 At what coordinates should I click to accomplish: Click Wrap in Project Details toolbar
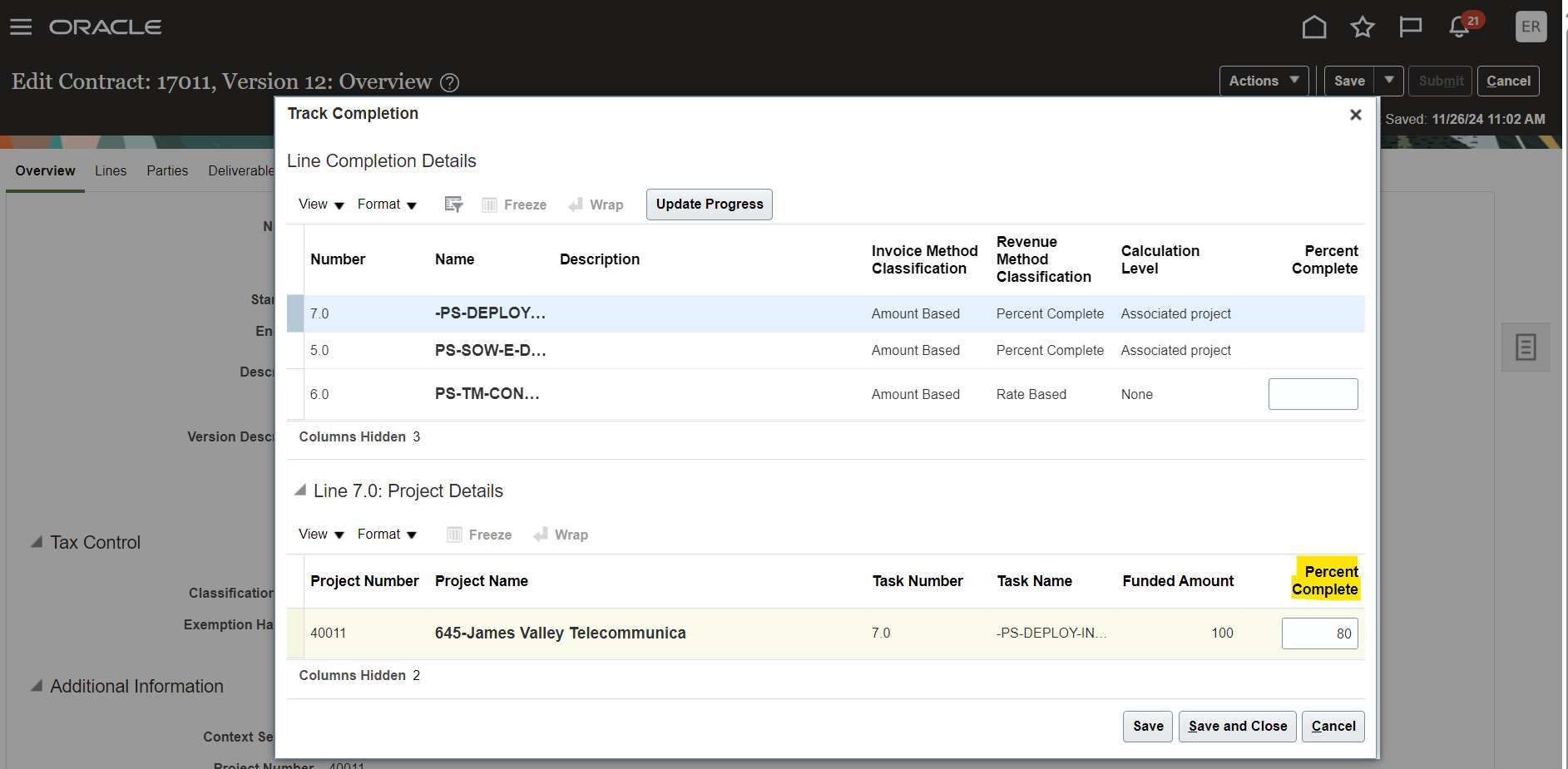click(x=561, y=535)
